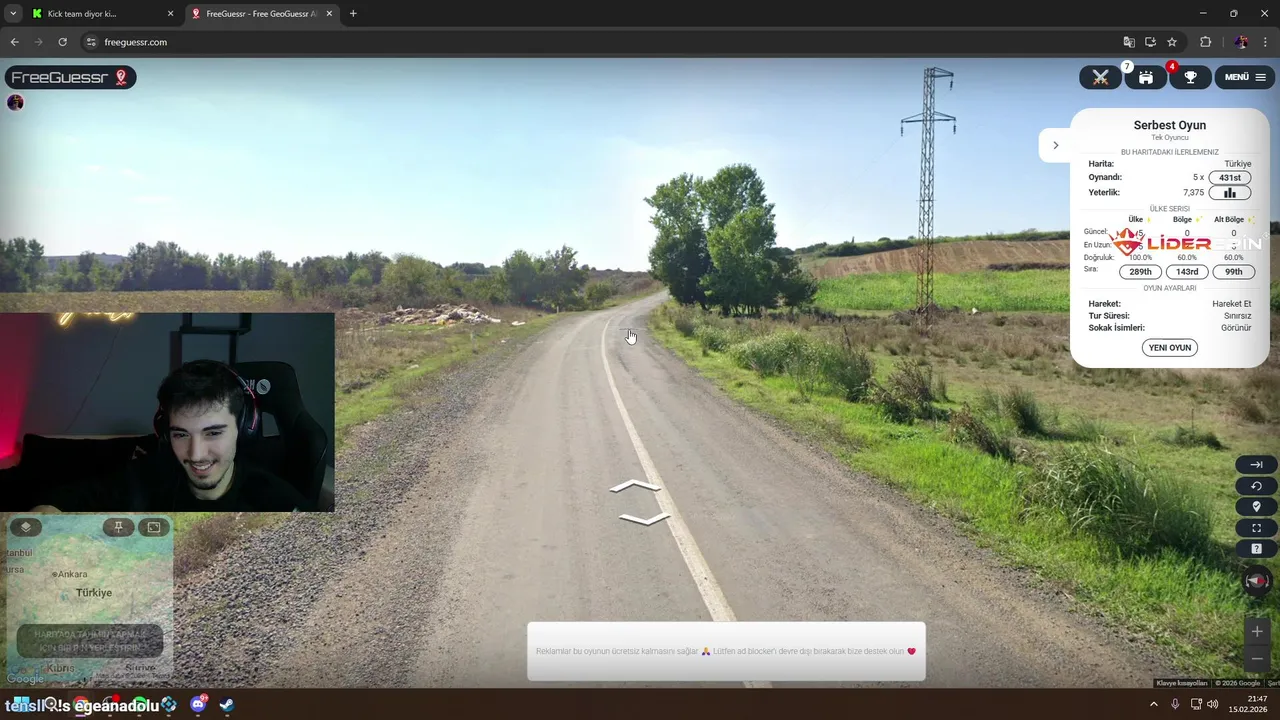Open the MENÜ hamburger menu
1280x720 pixels.
[1245, 77]
